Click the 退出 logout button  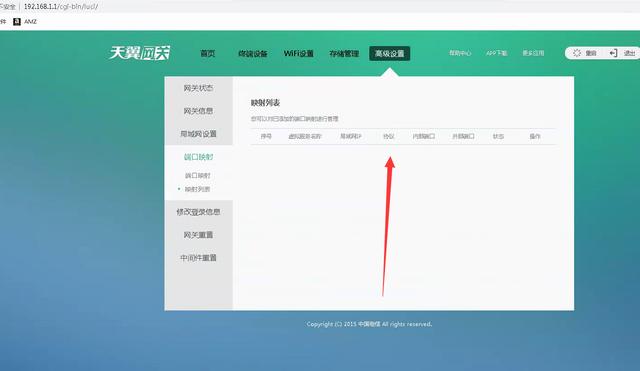[x=623, y=53]
